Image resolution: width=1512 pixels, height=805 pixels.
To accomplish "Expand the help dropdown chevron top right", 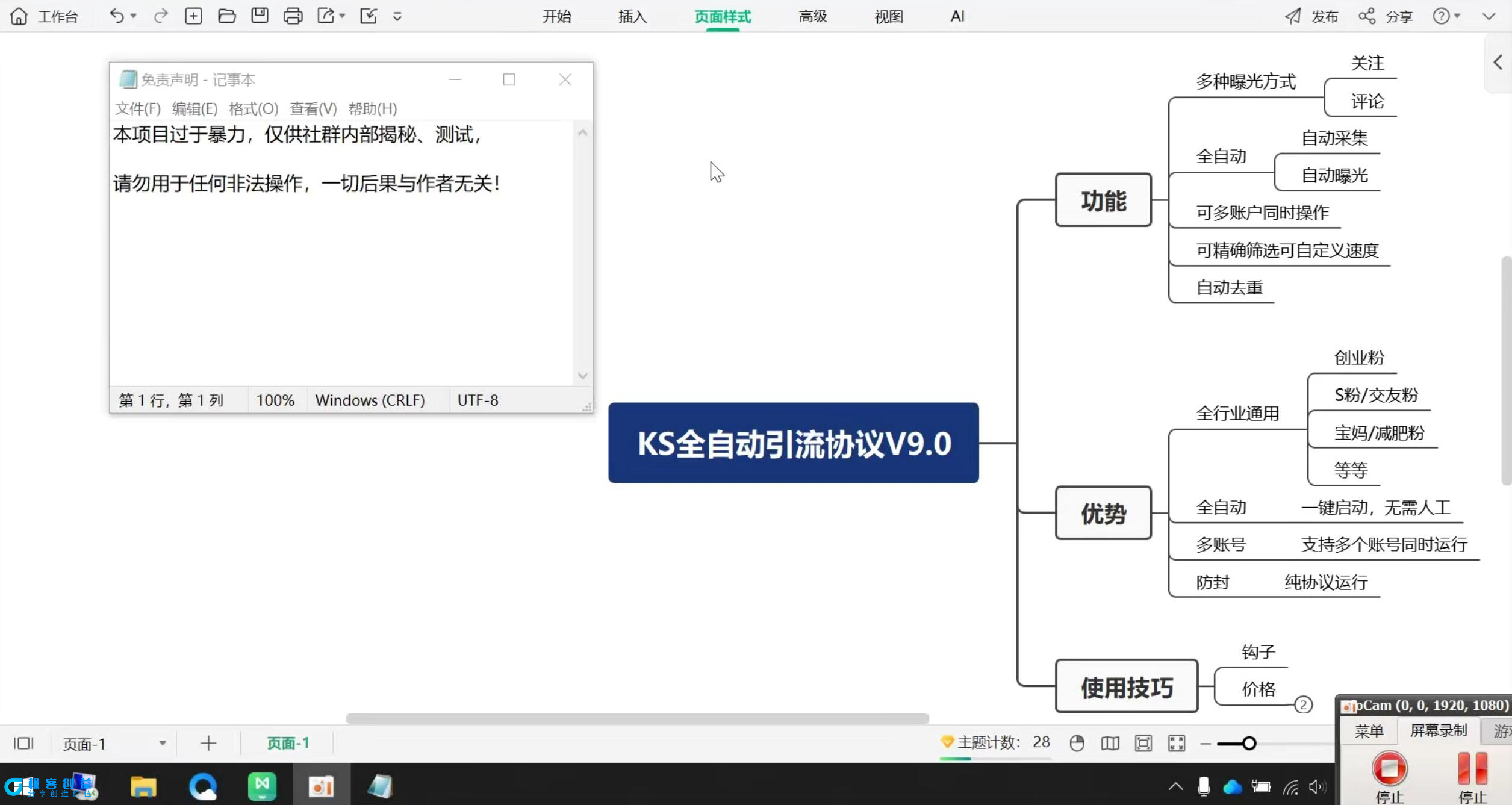I will [x=1457, y=16].
